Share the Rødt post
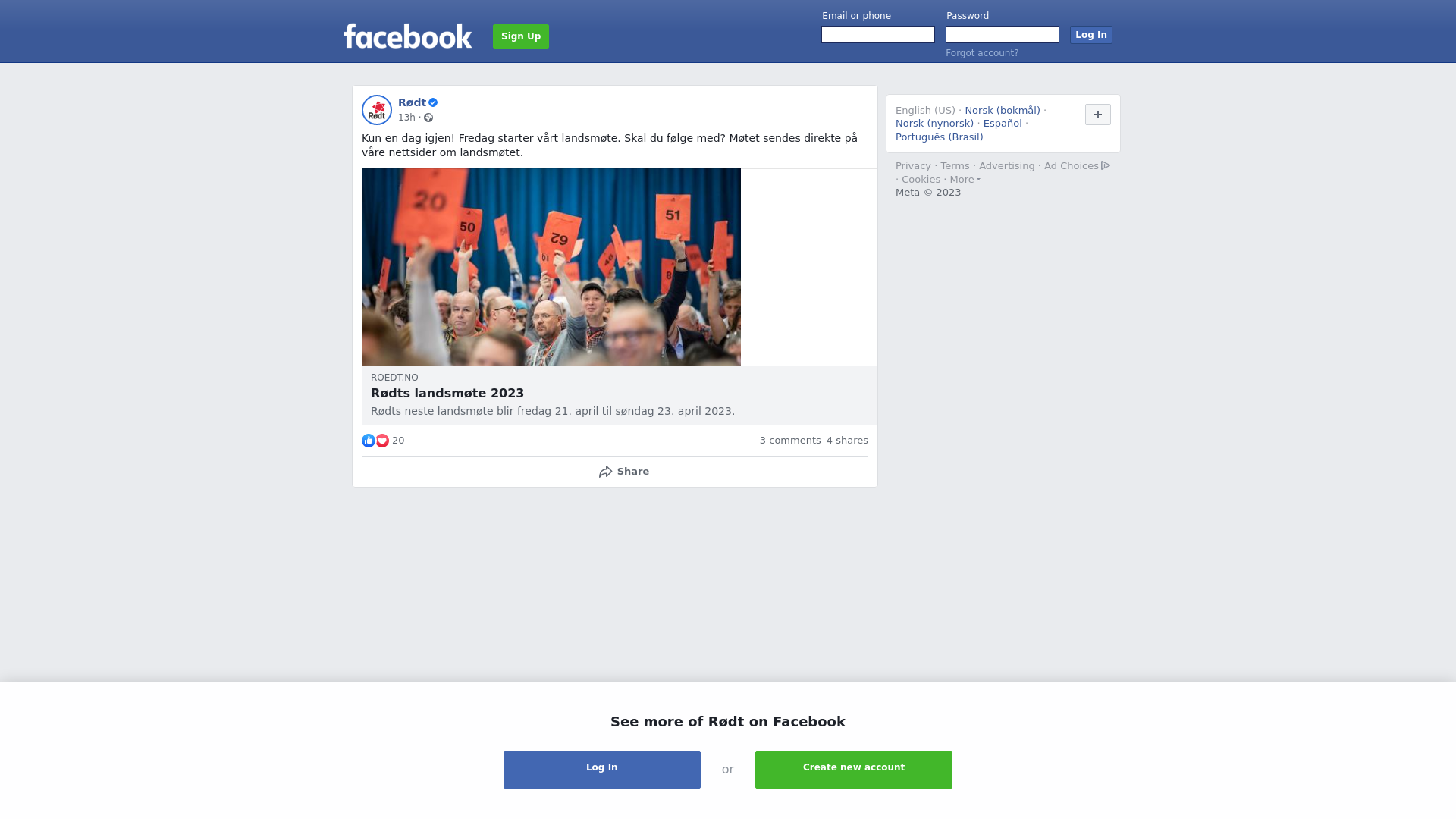Image resolution: width=1456 pixels, height=819 pixels. click(623, 472)
